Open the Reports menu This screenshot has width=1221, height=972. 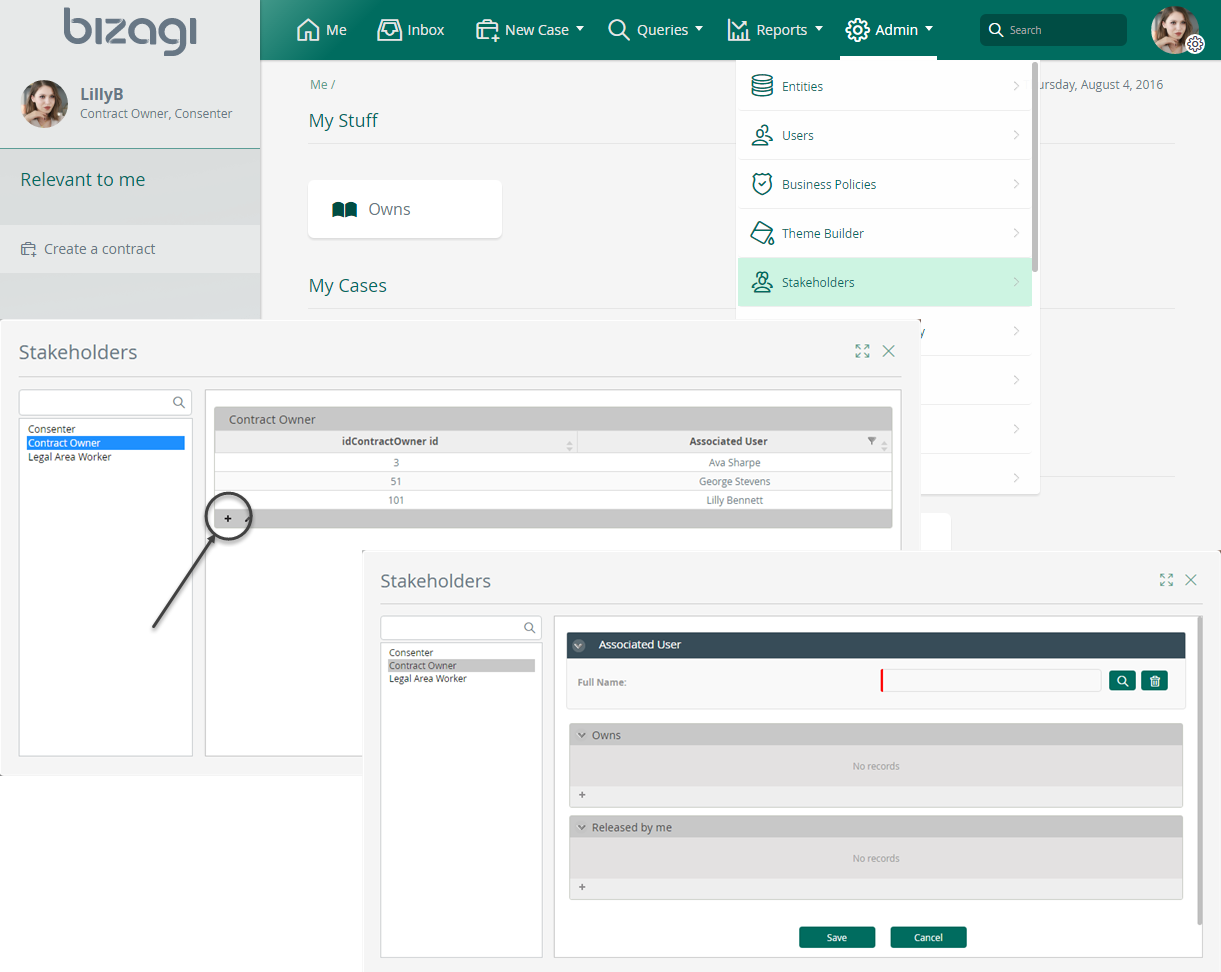775,30
